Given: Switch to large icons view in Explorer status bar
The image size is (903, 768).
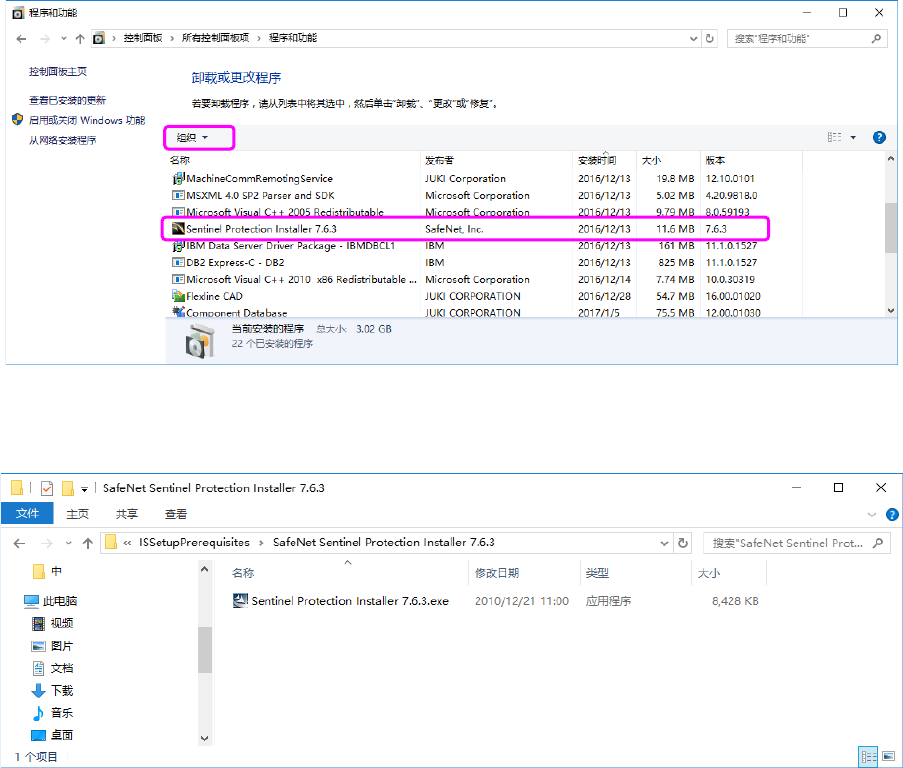Looking at the screenshot, I should pos(889,756).
